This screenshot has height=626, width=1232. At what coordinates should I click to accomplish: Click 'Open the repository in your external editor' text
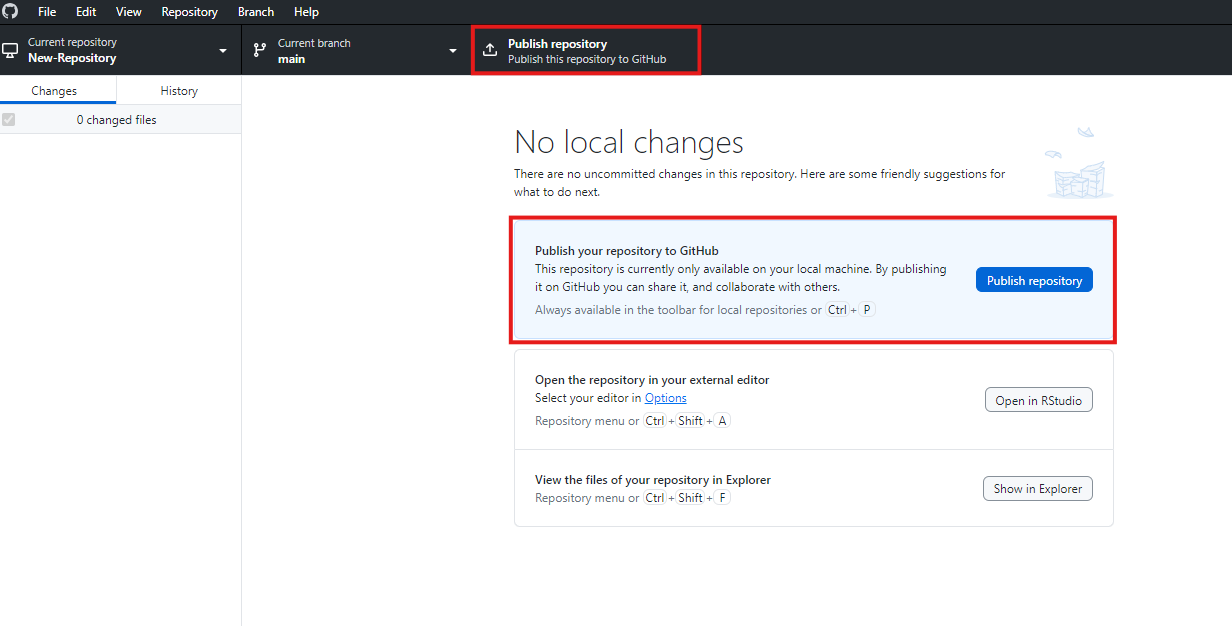coord(652,380)
